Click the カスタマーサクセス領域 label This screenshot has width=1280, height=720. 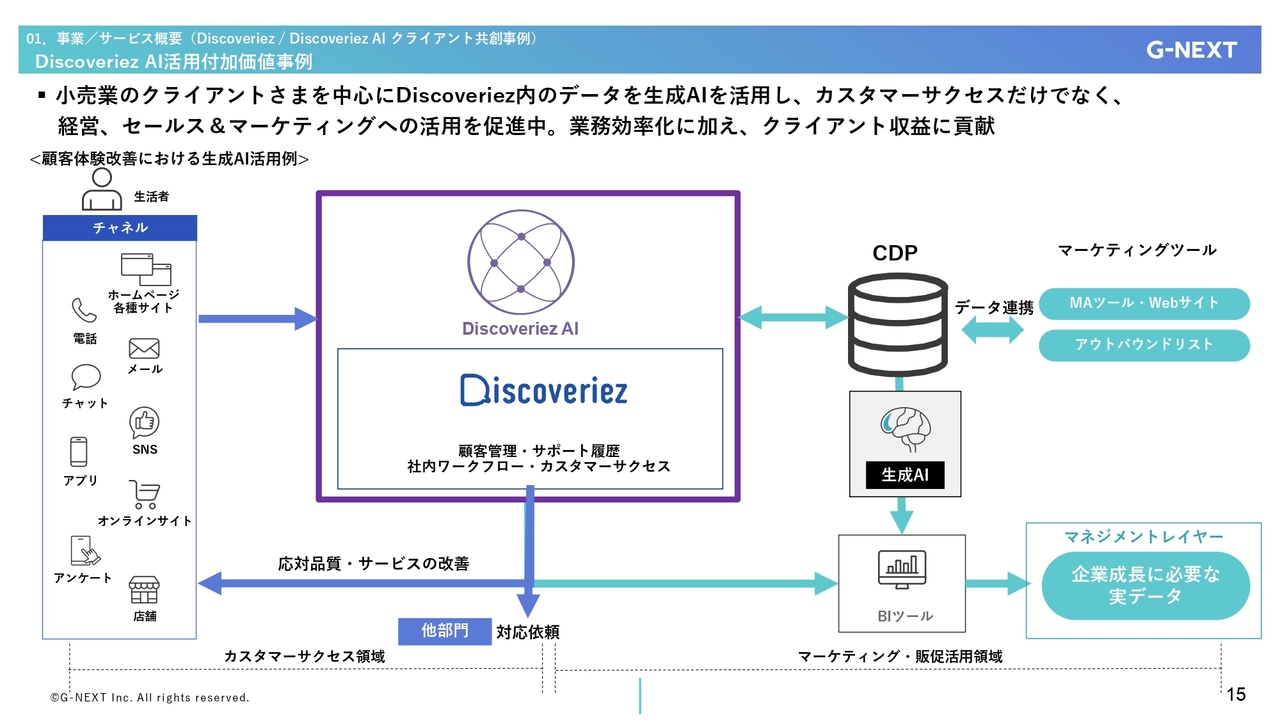pos(304,657)
